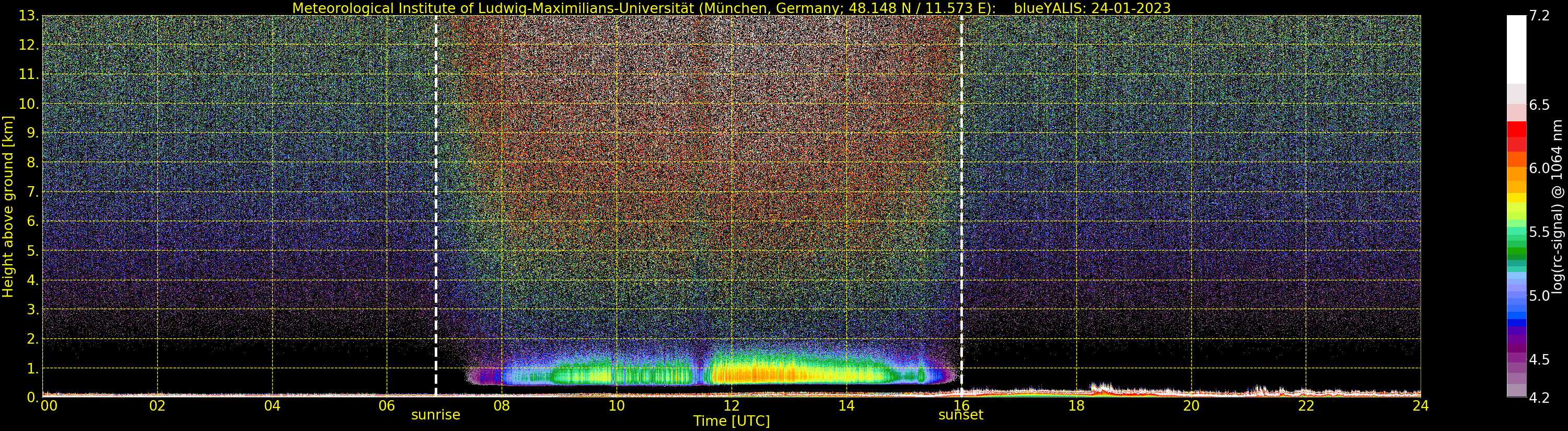Pick the bright red colorbar segment
Viewport: 1568px width, 431px height.
pyautogui.click(x=1516, y=129)
